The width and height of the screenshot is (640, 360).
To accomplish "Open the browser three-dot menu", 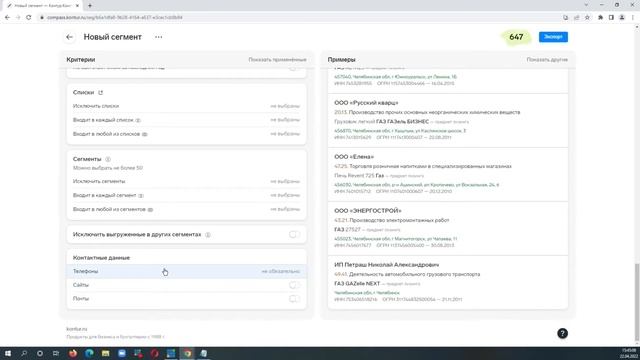I will [633, 18].
